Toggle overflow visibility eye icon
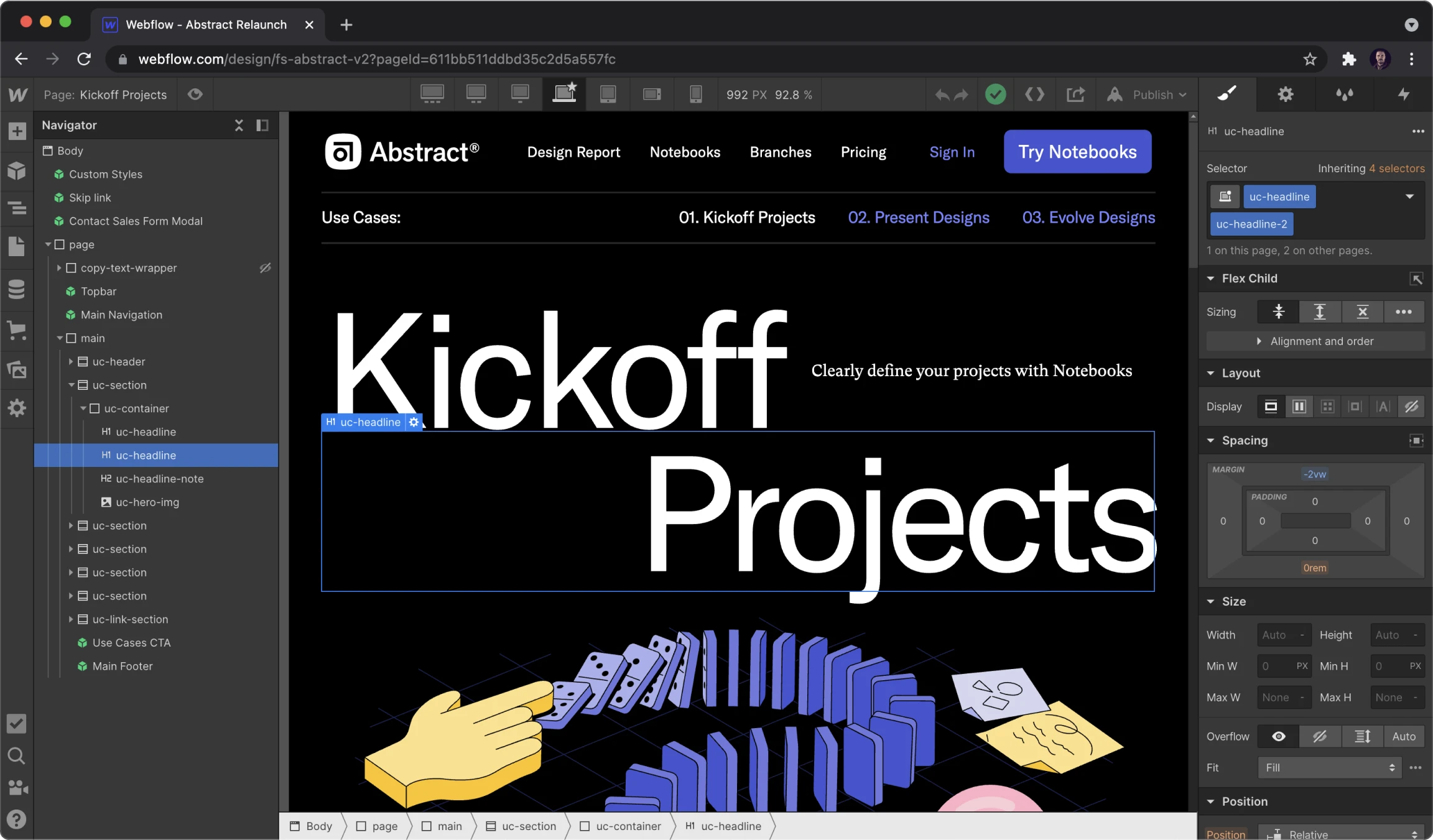The image size is (1433, 840). point(1278,736)
